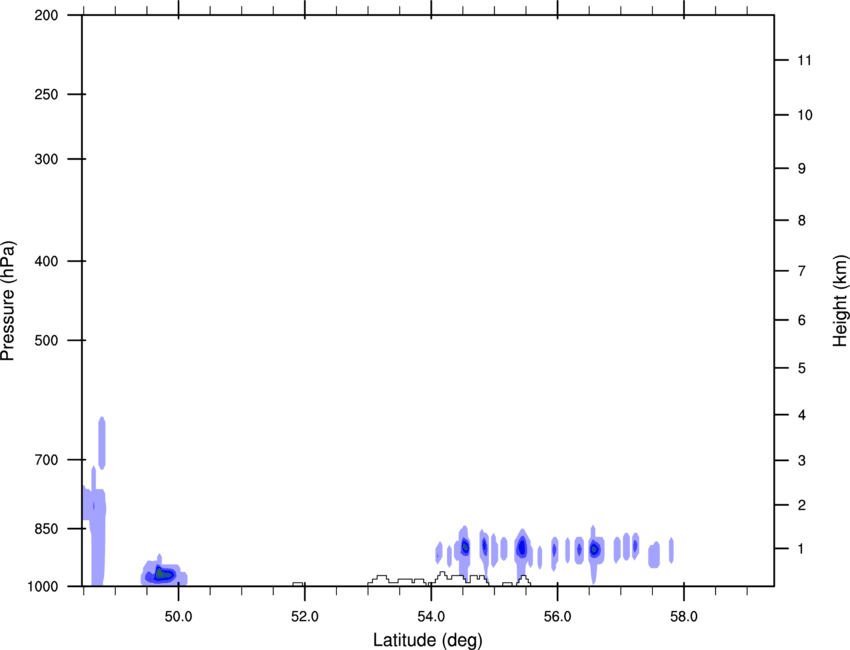Click the 'Height (km)' axis title

840,300
